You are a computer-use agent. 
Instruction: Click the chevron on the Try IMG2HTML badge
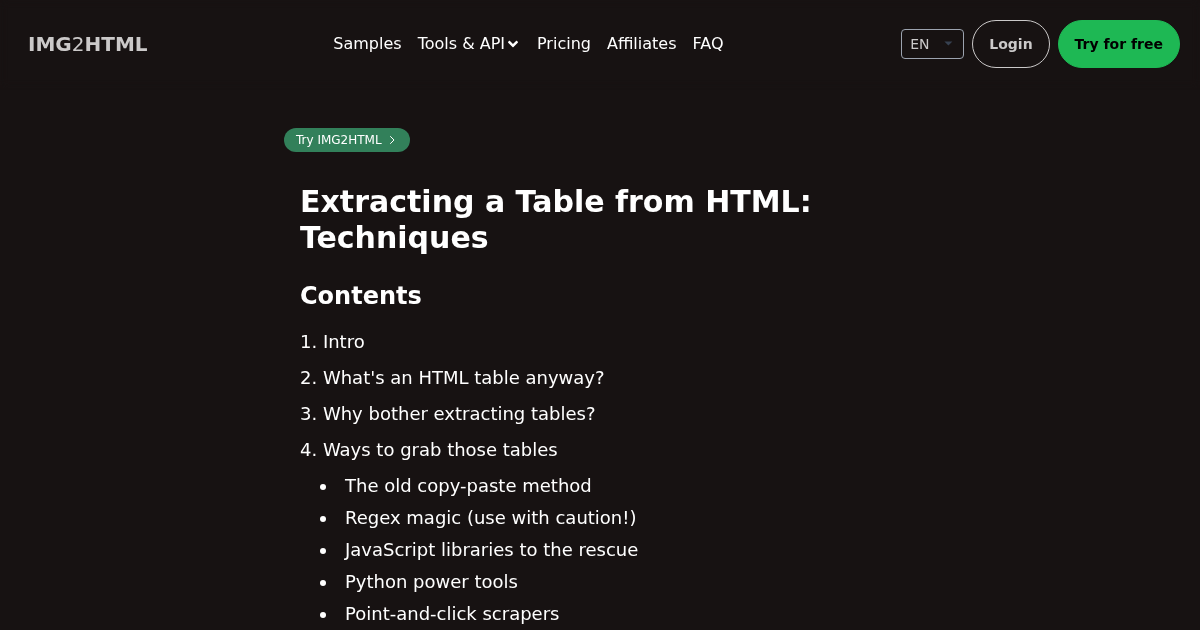click(392, 140)
